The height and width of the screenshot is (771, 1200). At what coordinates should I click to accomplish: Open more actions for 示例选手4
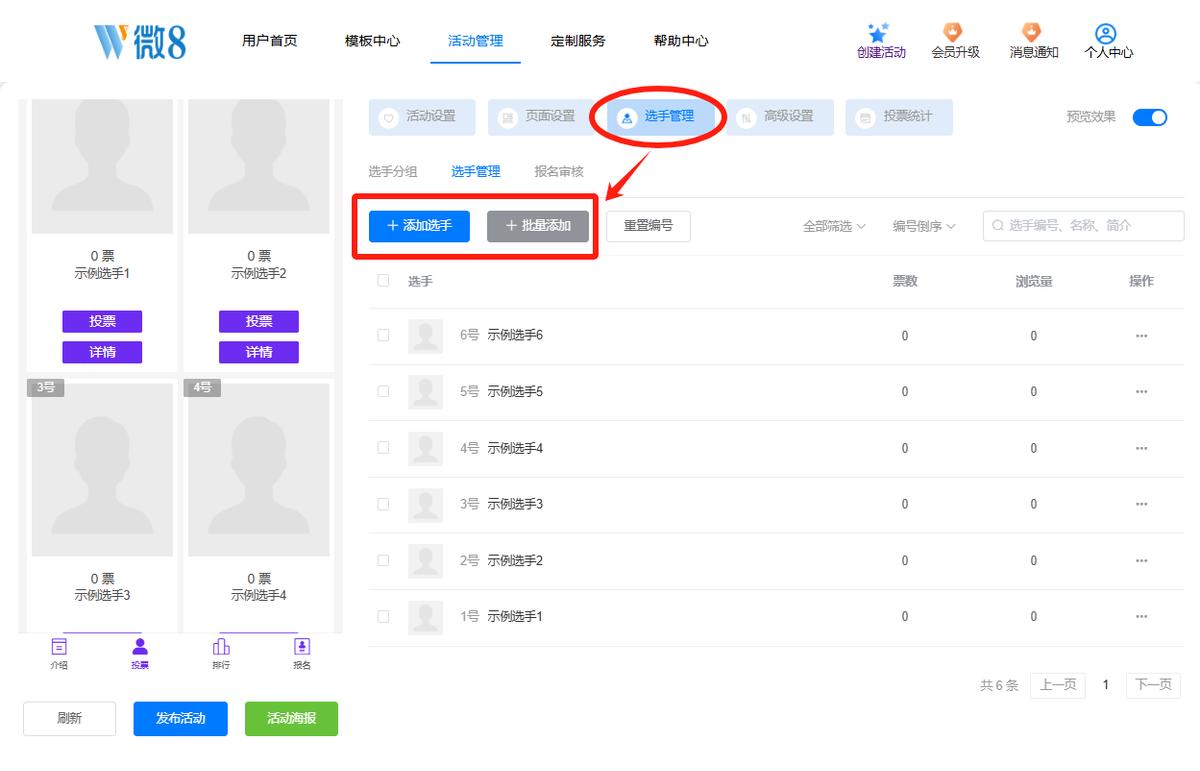tap(1141, 448)
